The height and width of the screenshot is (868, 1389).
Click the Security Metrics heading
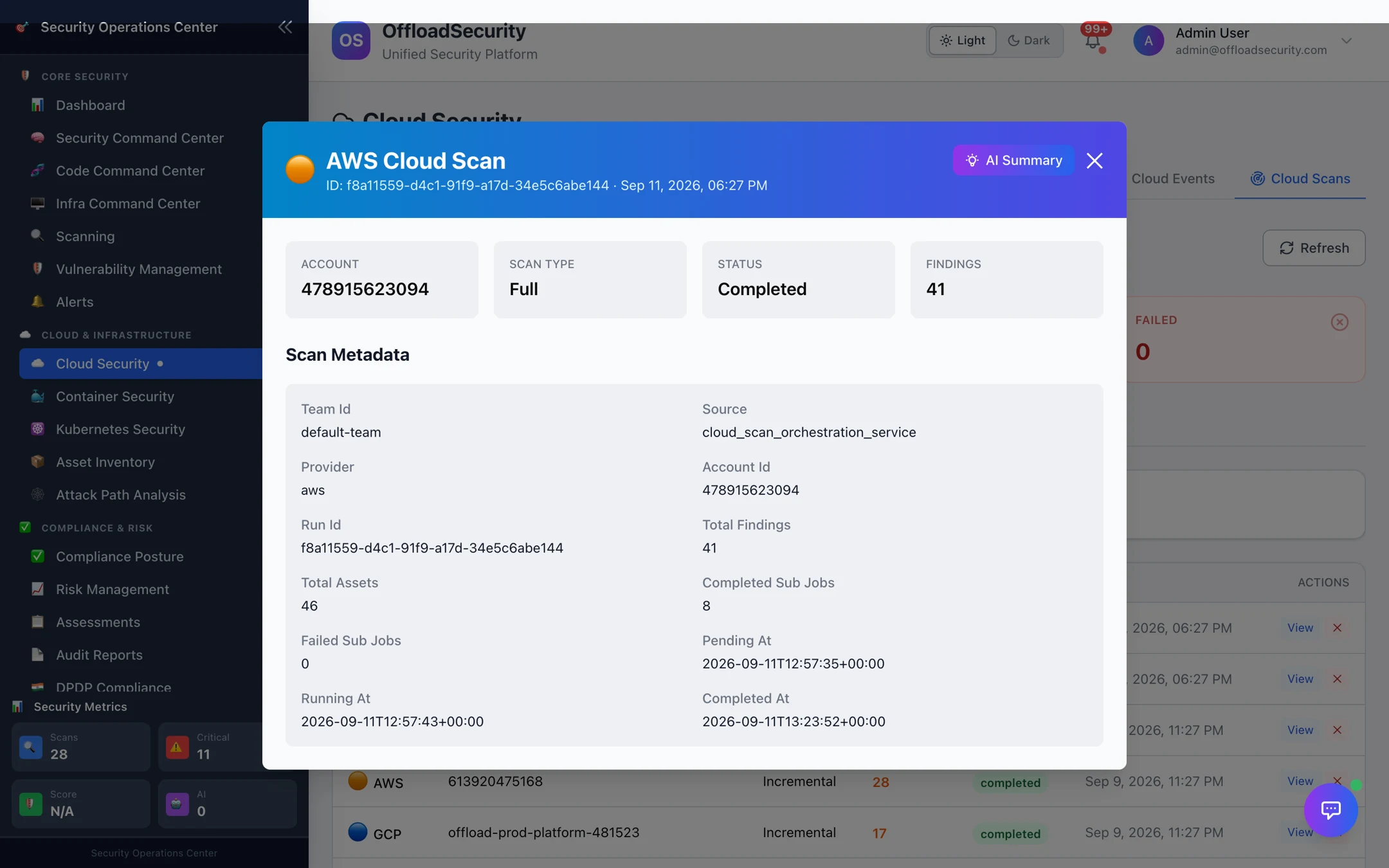(x=80, y=707)
